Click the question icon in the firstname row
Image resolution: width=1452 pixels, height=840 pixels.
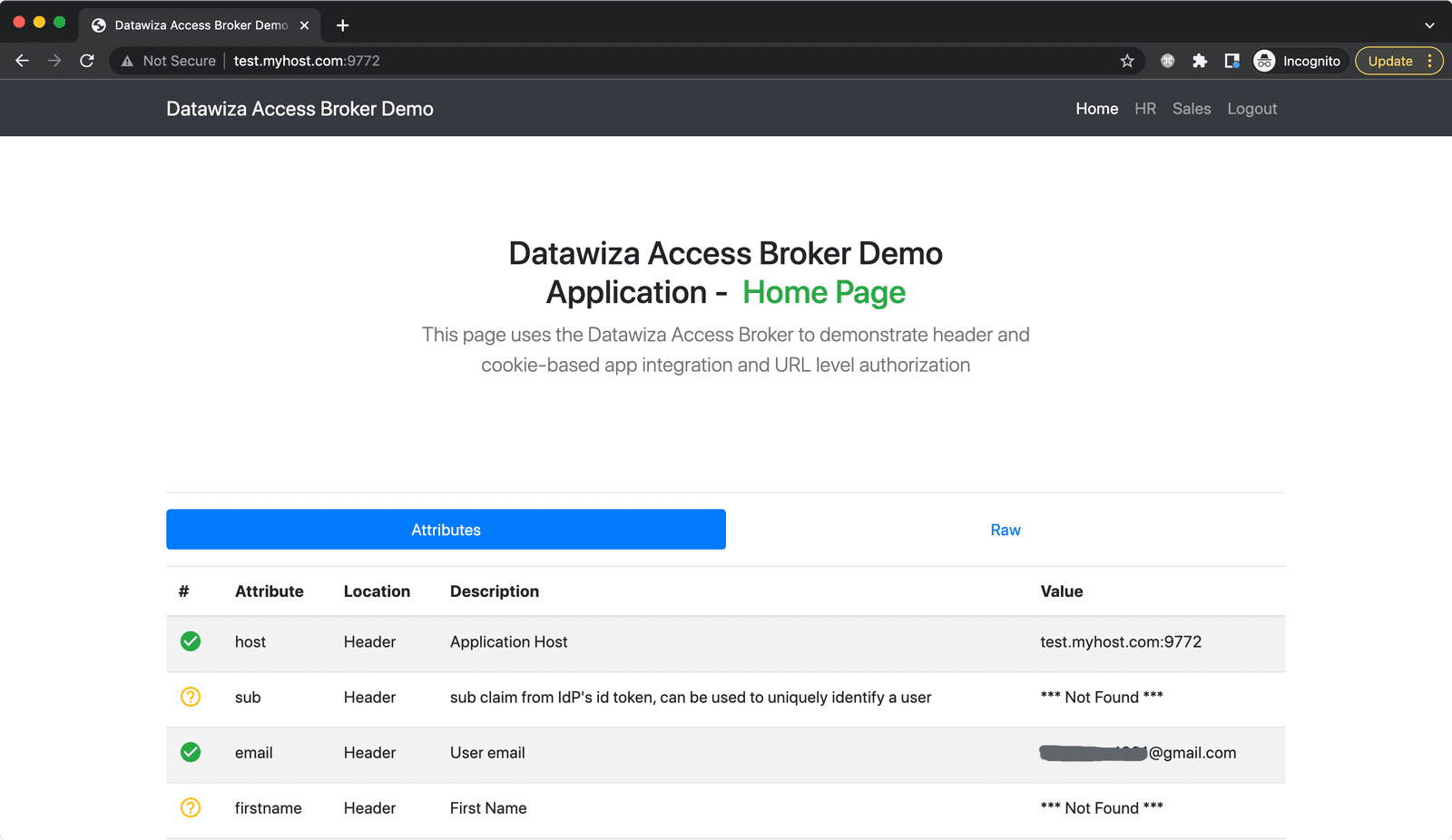[x=191, y=807]
